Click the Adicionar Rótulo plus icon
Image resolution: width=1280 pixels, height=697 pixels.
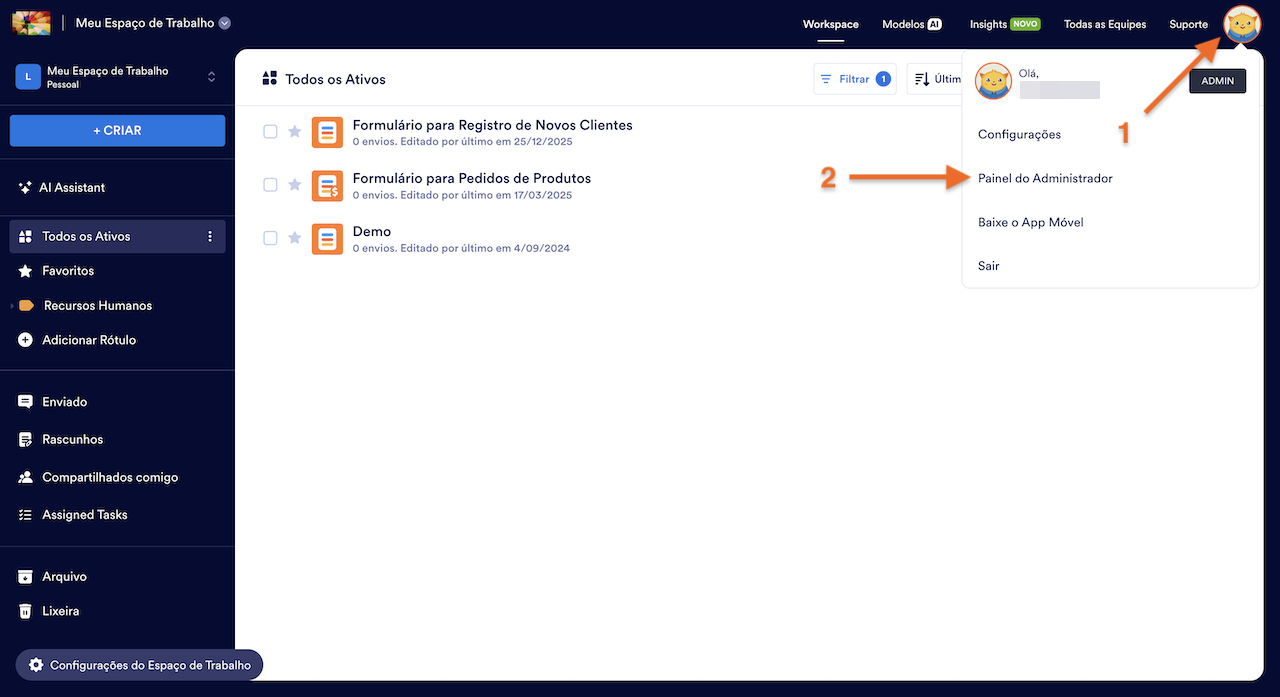point(25,340)
